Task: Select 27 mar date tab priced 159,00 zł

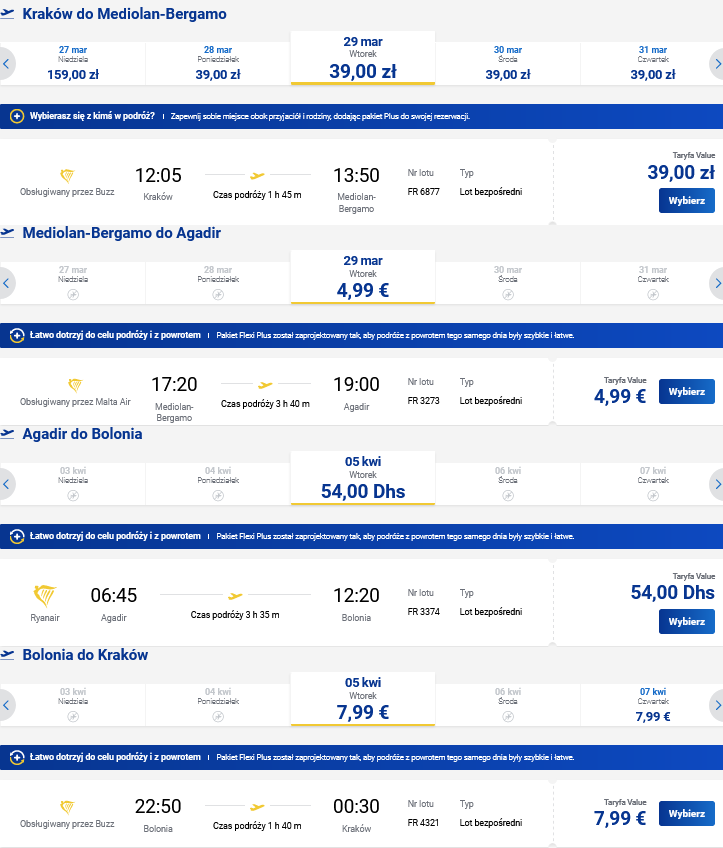Action: click(73, 64)
